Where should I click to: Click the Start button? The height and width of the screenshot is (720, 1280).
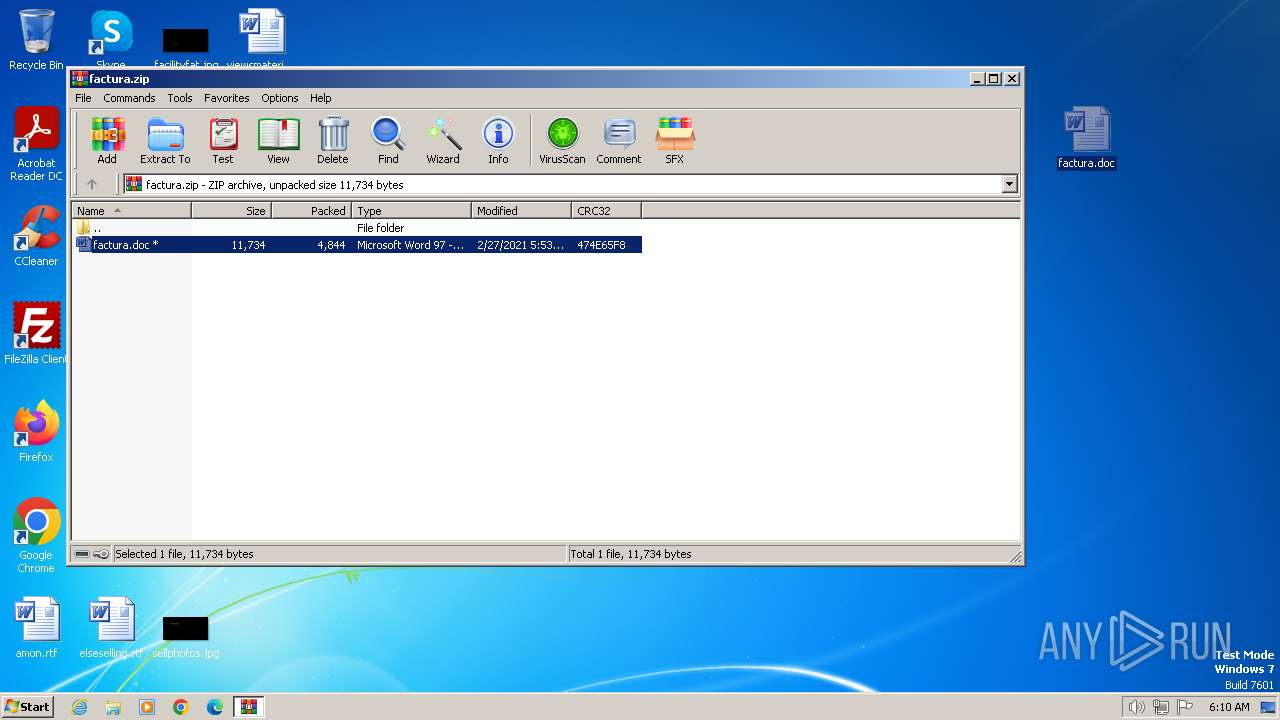point(27,707)
